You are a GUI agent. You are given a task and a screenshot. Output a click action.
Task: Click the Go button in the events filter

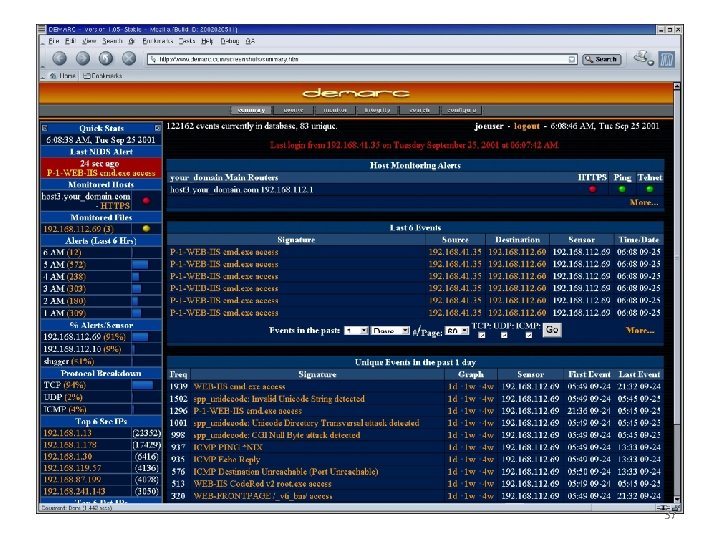pyautogui.click(x=552, y=330)
